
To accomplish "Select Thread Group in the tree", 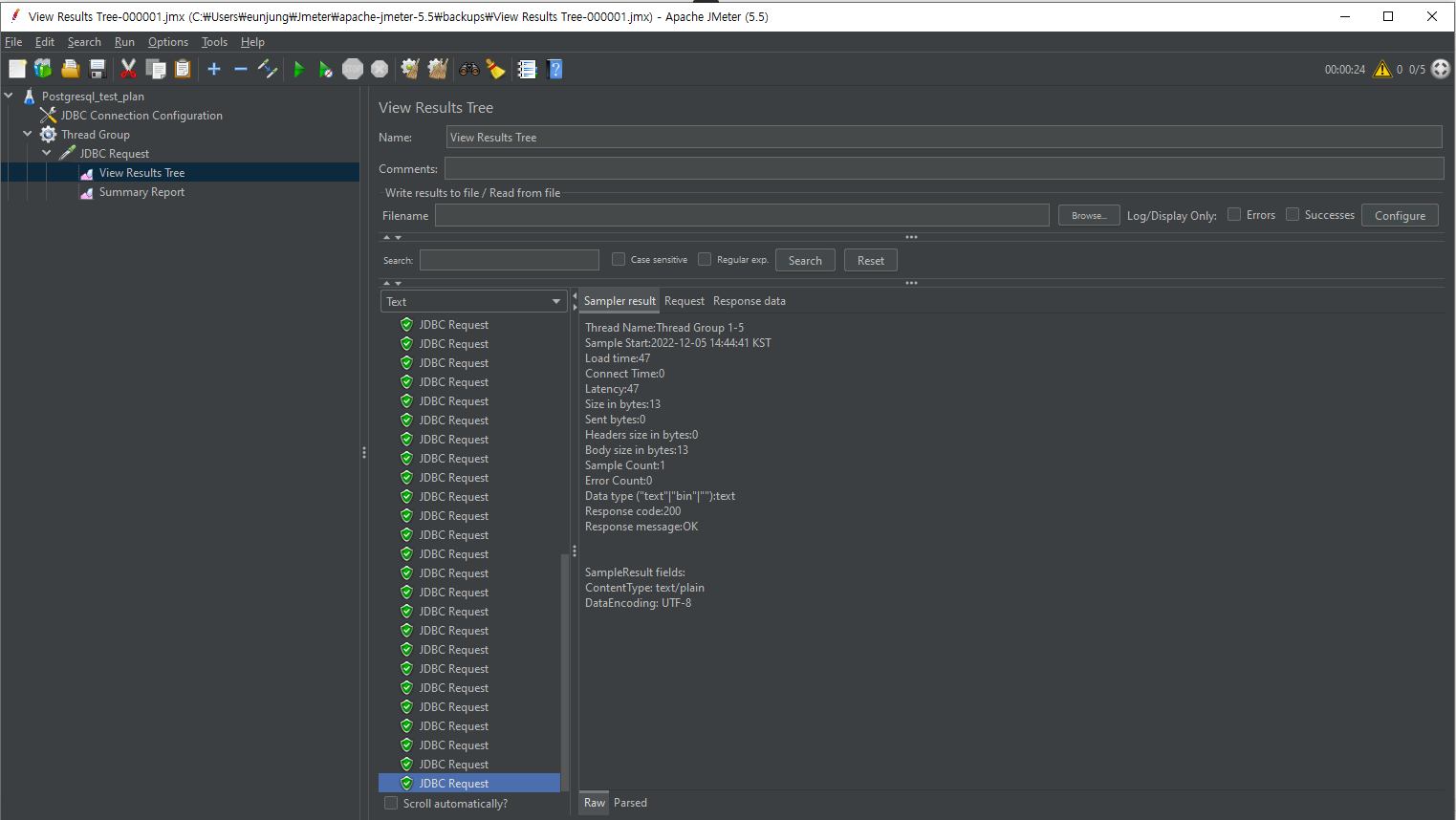I will coord(96,135).
